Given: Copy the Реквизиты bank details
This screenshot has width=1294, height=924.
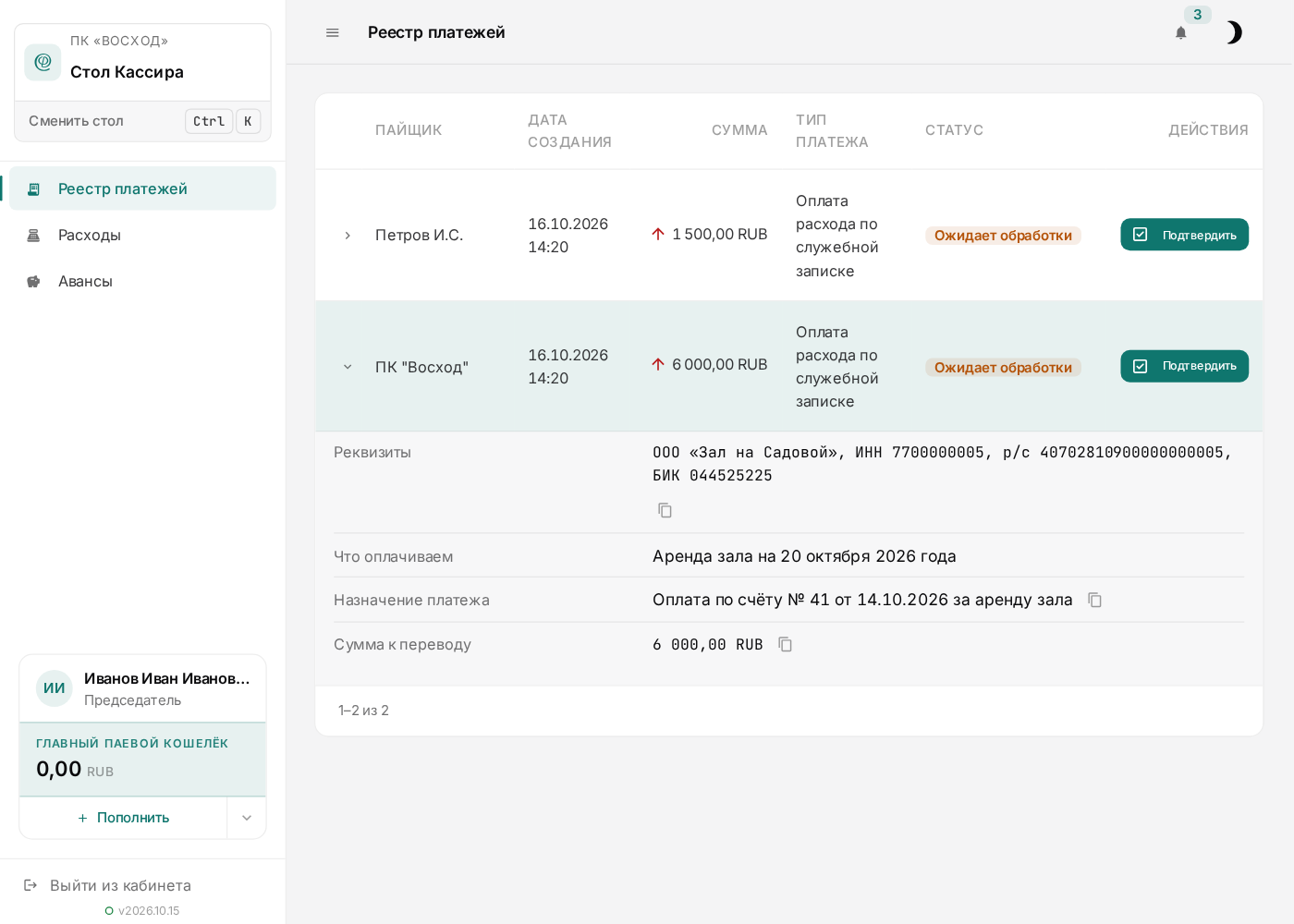Looking at the screenshot, I should pyautogui.click(x=665, y=510).
